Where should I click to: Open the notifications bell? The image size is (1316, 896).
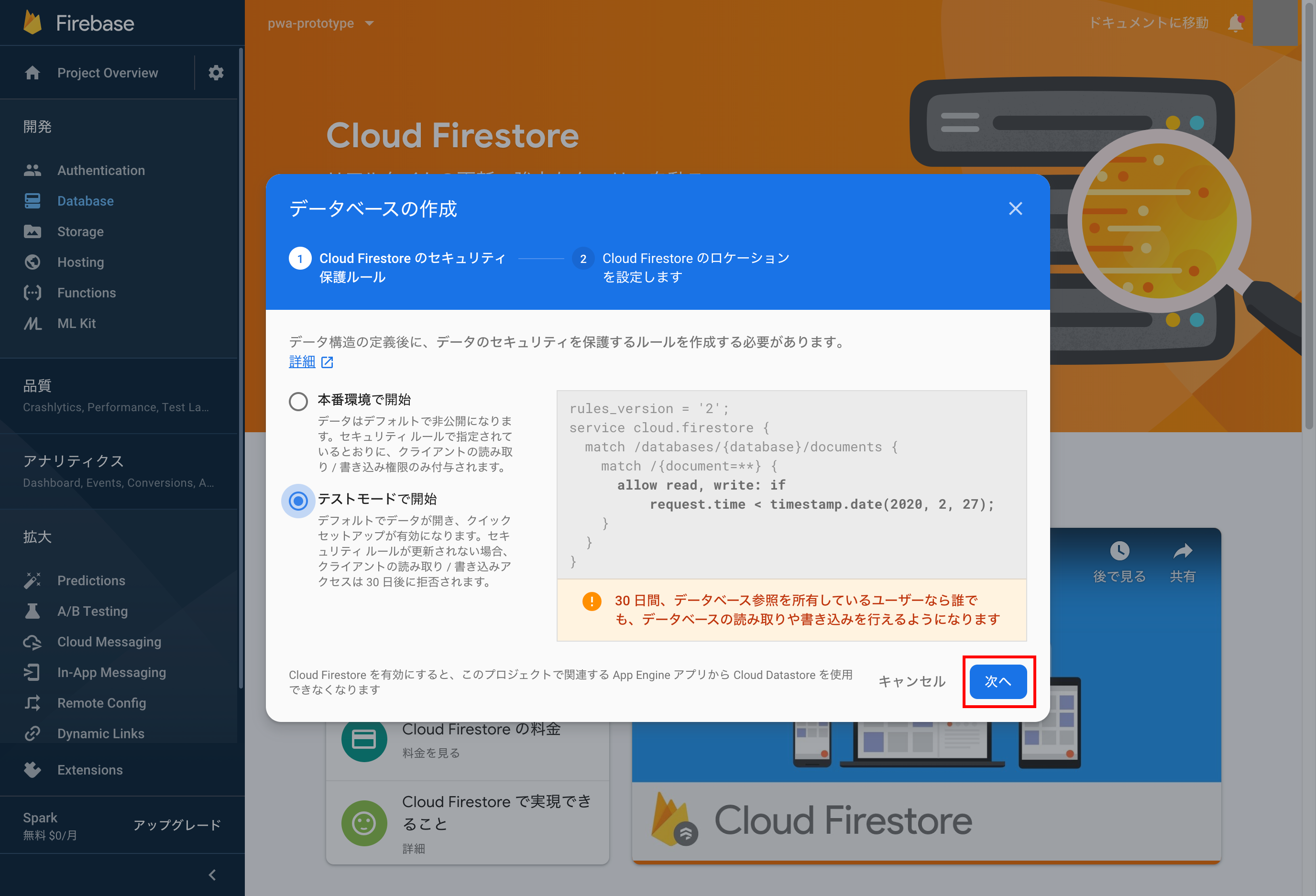coord(1236,22)
